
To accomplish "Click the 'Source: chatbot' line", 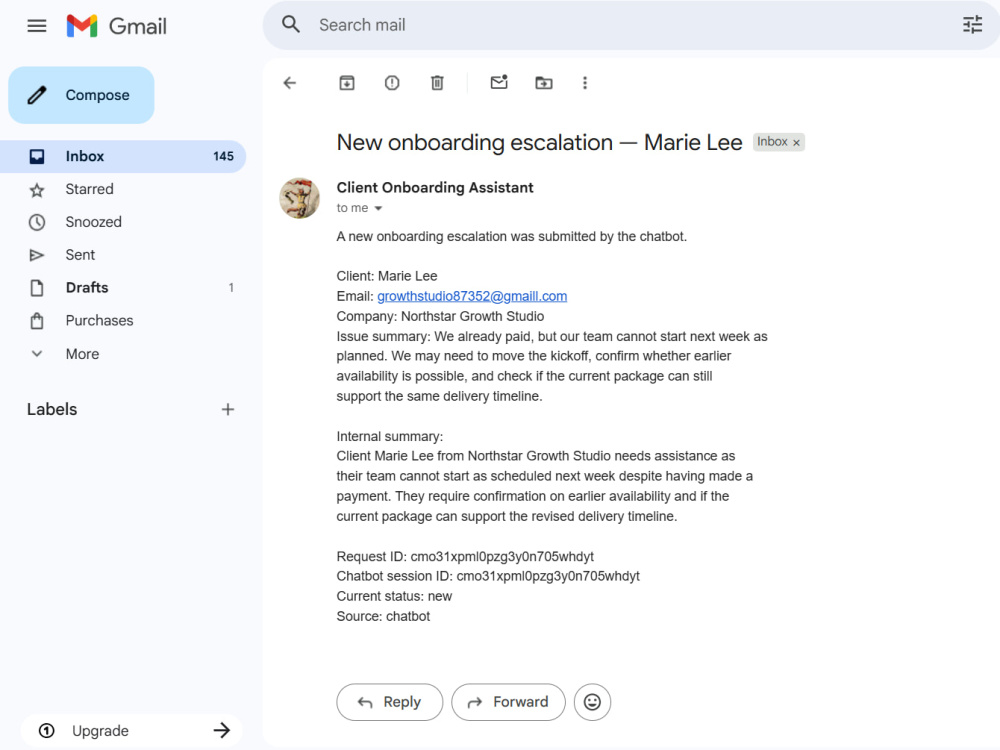I will [x=383, y=617].
